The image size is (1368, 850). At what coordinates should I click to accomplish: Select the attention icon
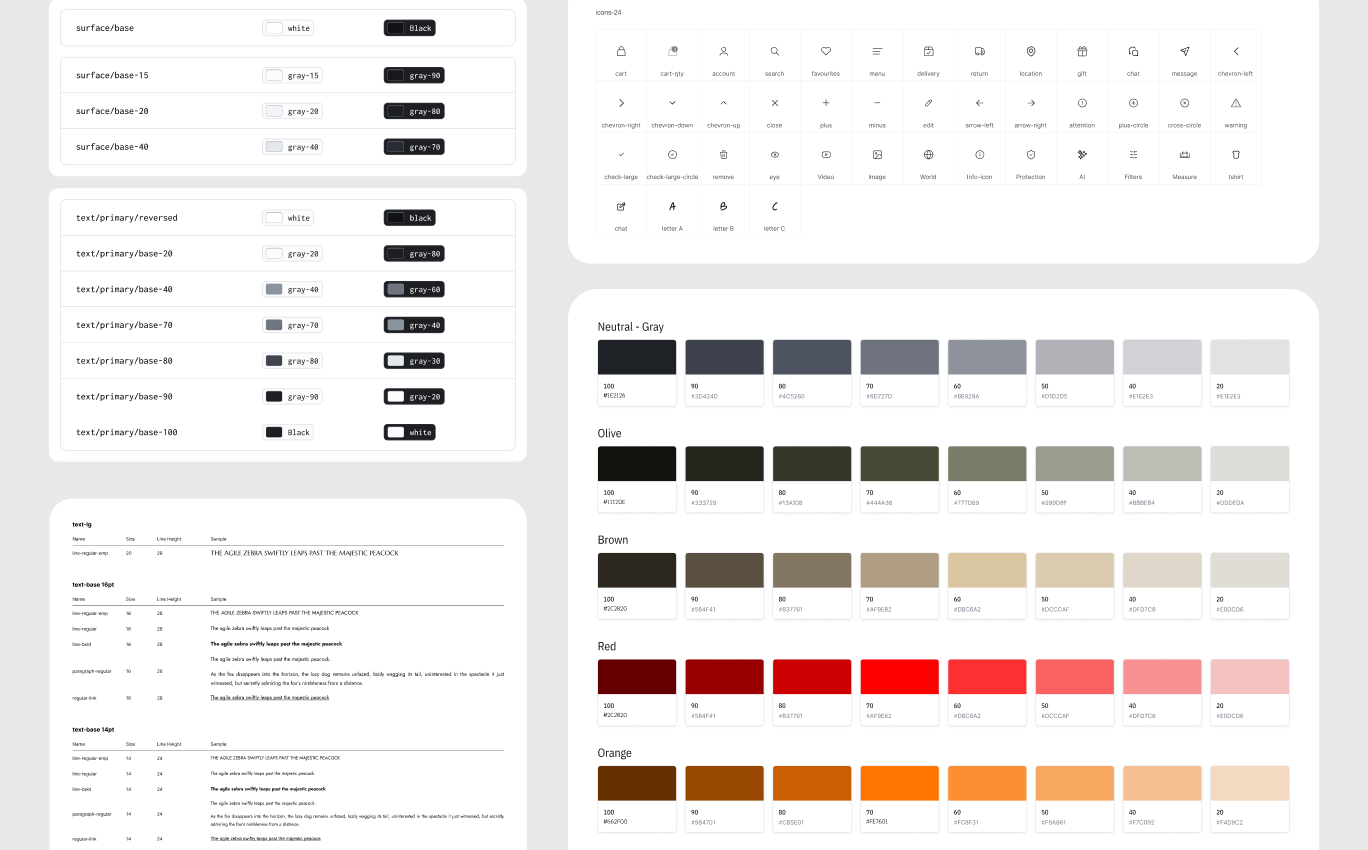click(x=1082, y=103)
